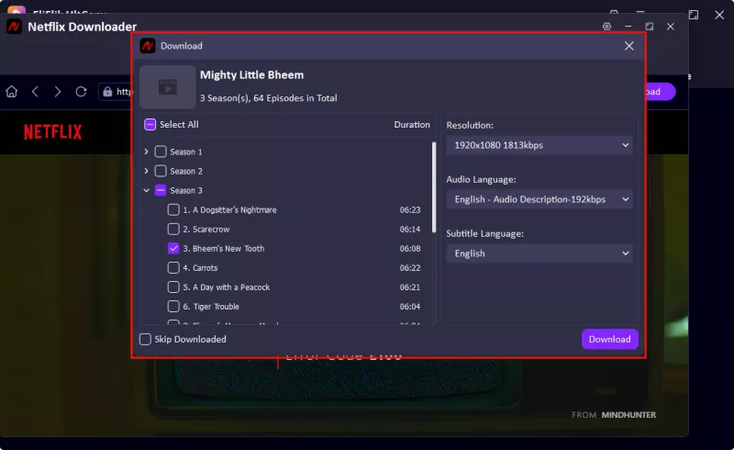Click the address bar URL field
The image size is (734, 450).
click(x=116, y=92)
